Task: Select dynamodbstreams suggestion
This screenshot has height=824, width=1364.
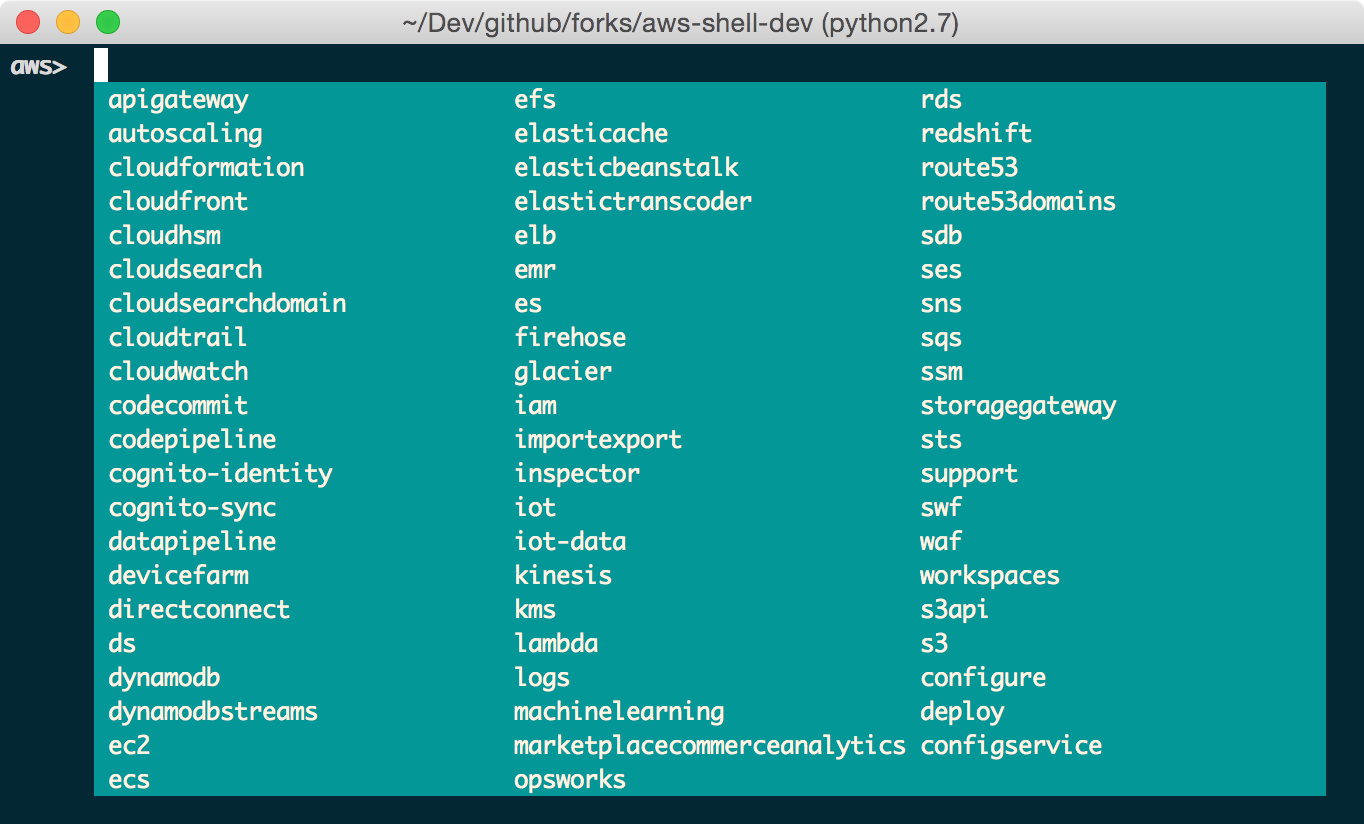Action: click(x=213, y=712)
